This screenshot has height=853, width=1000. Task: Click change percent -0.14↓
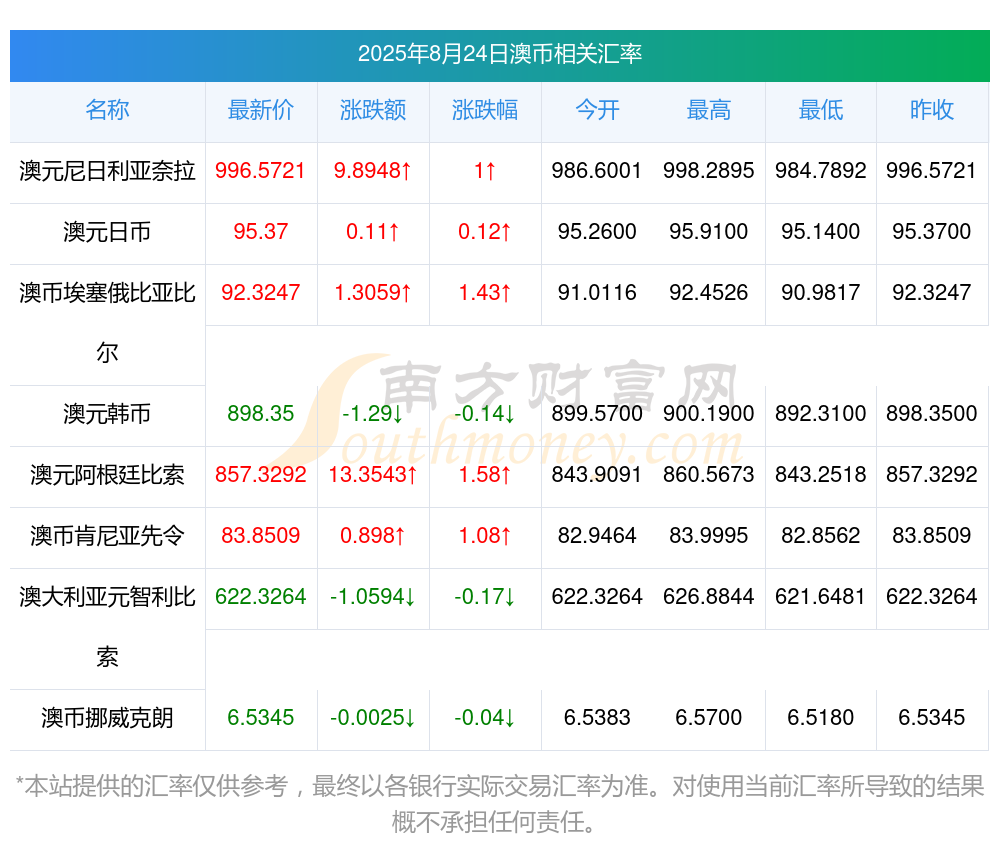pyautogui.click(x=485, y=414)
